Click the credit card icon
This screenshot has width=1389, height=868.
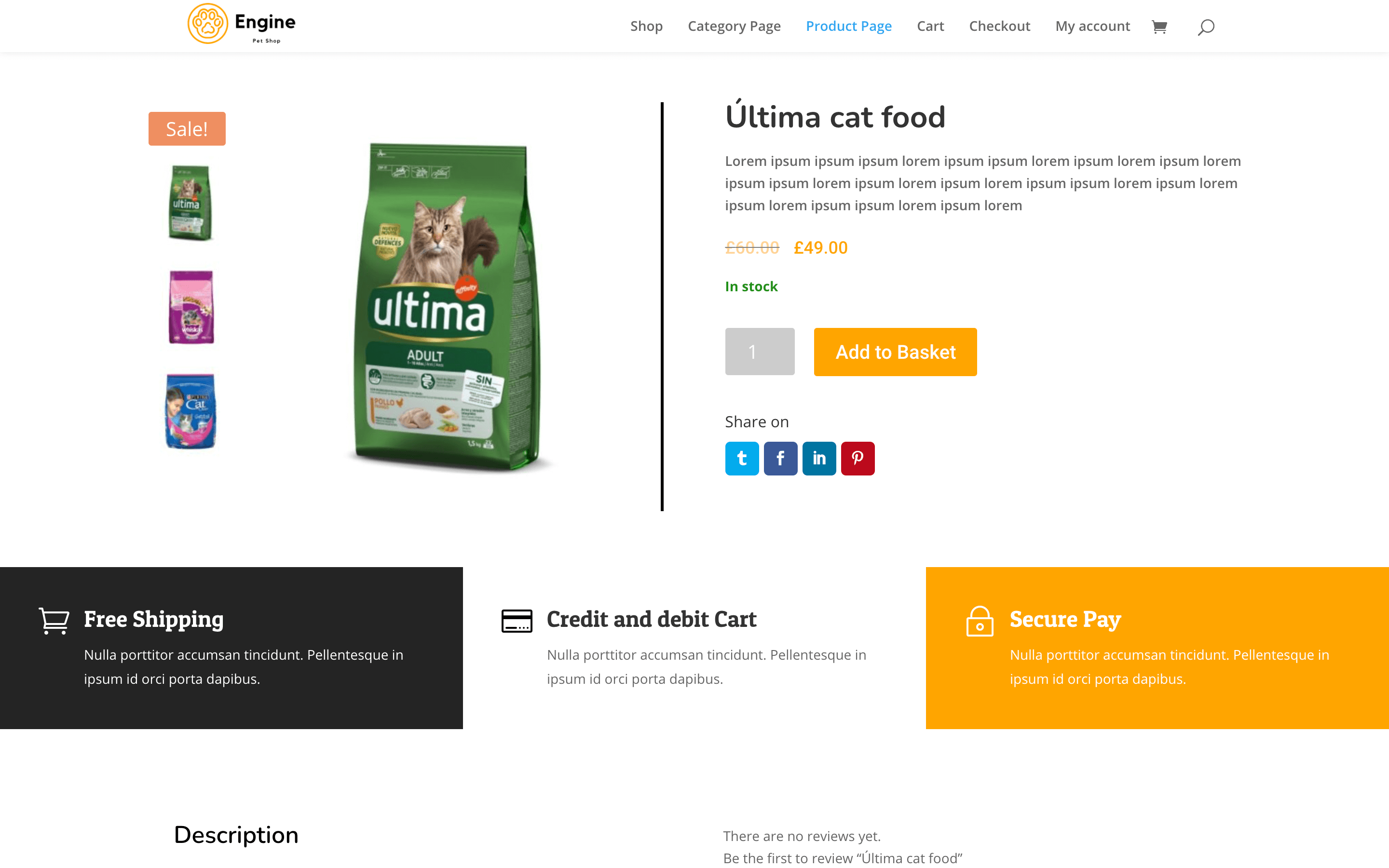point(517,621)
